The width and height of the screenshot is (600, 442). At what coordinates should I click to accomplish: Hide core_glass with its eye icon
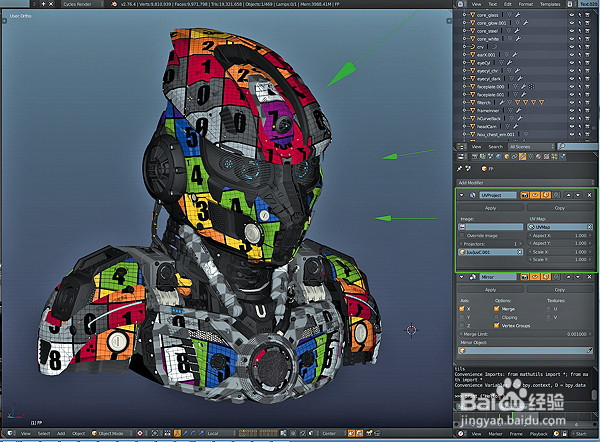(x=572, y=15)
